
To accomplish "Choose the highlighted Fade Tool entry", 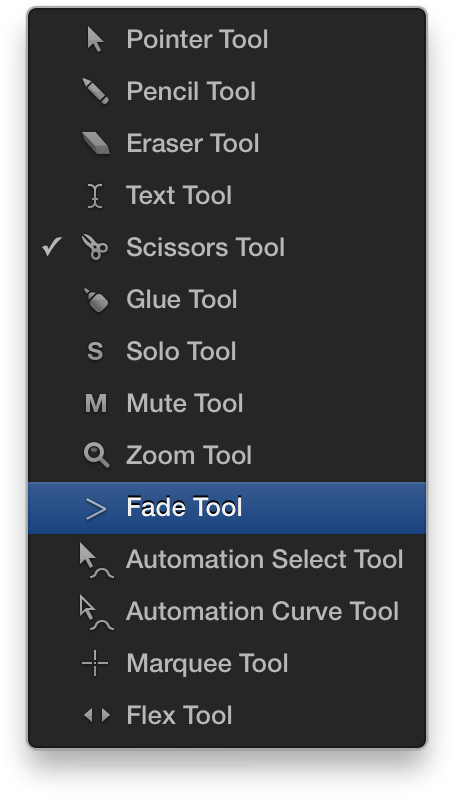I will (227, 508).
